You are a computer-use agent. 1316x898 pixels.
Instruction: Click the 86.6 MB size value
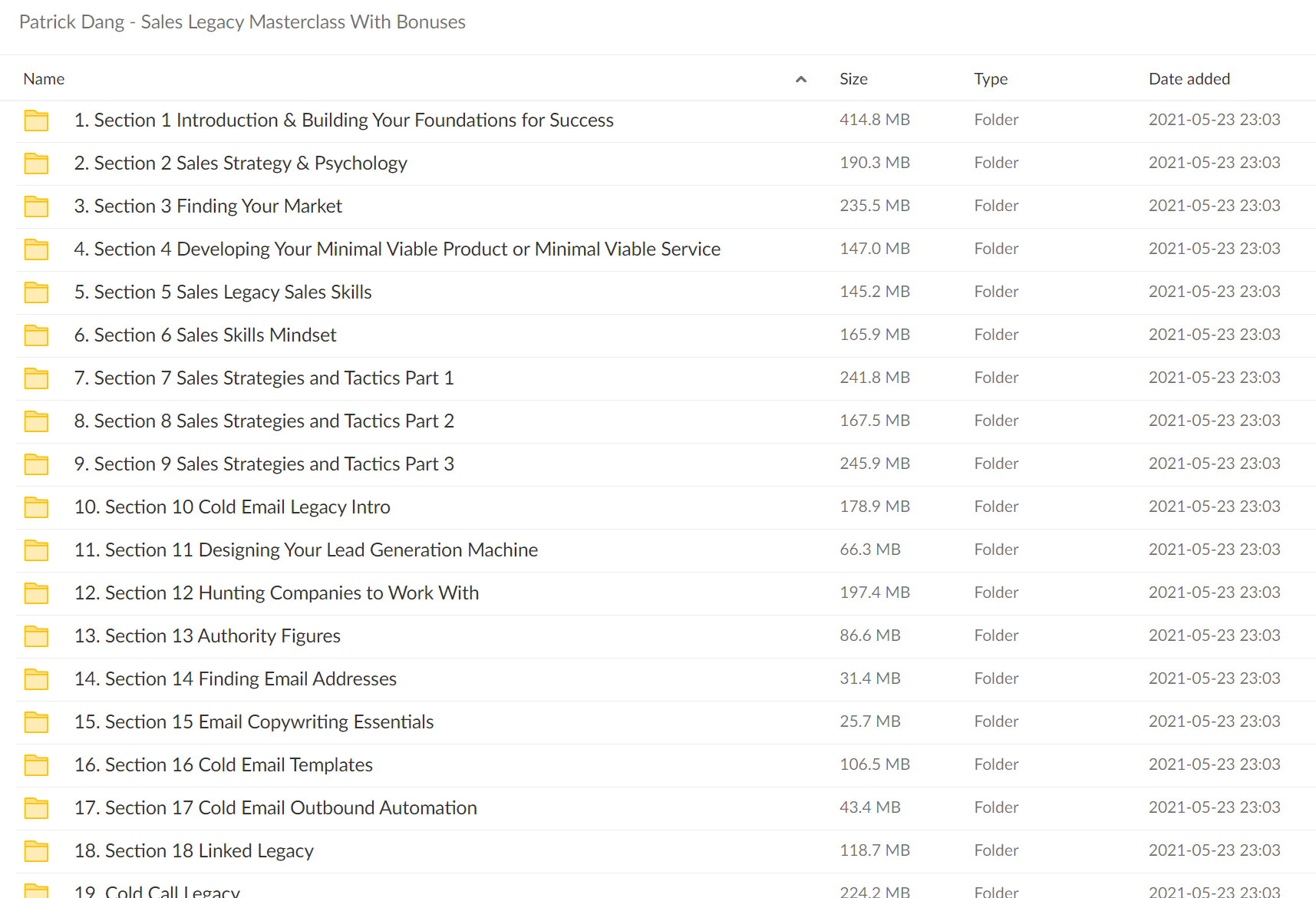(870, 636)
